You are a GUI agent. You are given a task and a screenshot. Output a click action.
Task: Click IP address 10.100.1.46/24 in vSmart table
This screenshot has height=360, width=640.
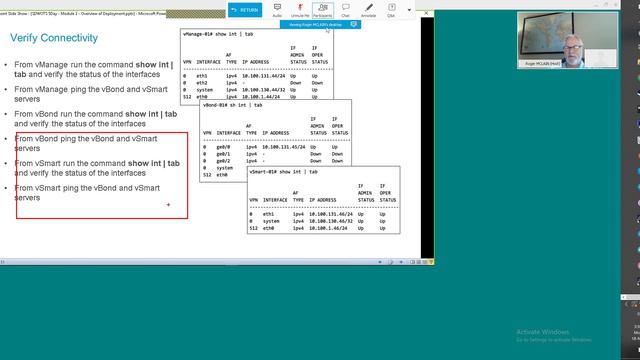tap(328, 228)
